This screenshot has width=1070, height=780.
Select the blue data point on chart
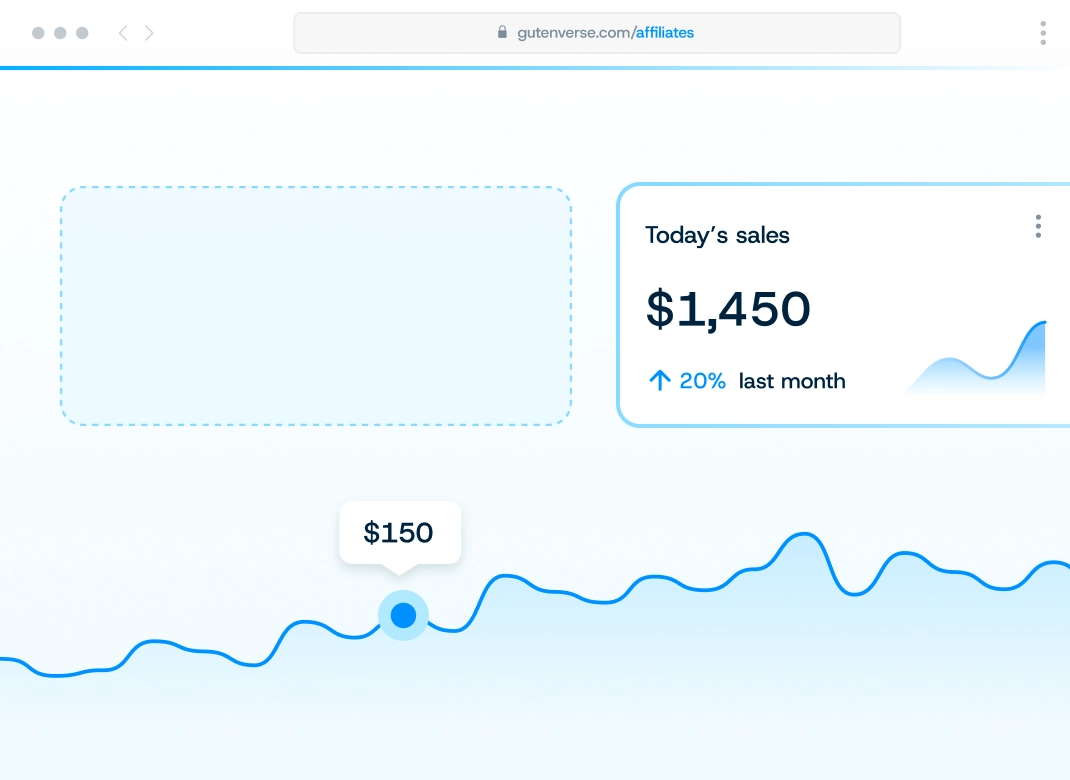coord(403,615)
